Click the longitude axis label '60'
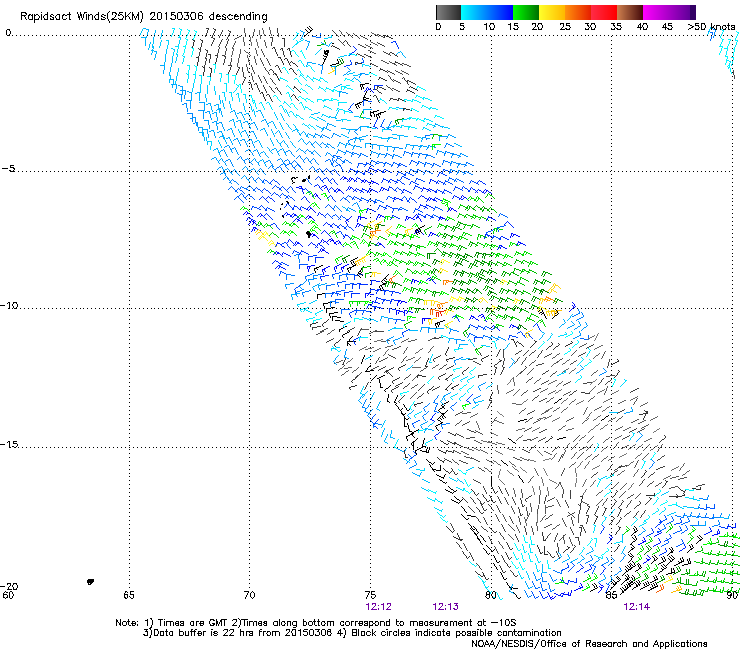This screenshot has height=650, width=740. click(x=8, y=595)
